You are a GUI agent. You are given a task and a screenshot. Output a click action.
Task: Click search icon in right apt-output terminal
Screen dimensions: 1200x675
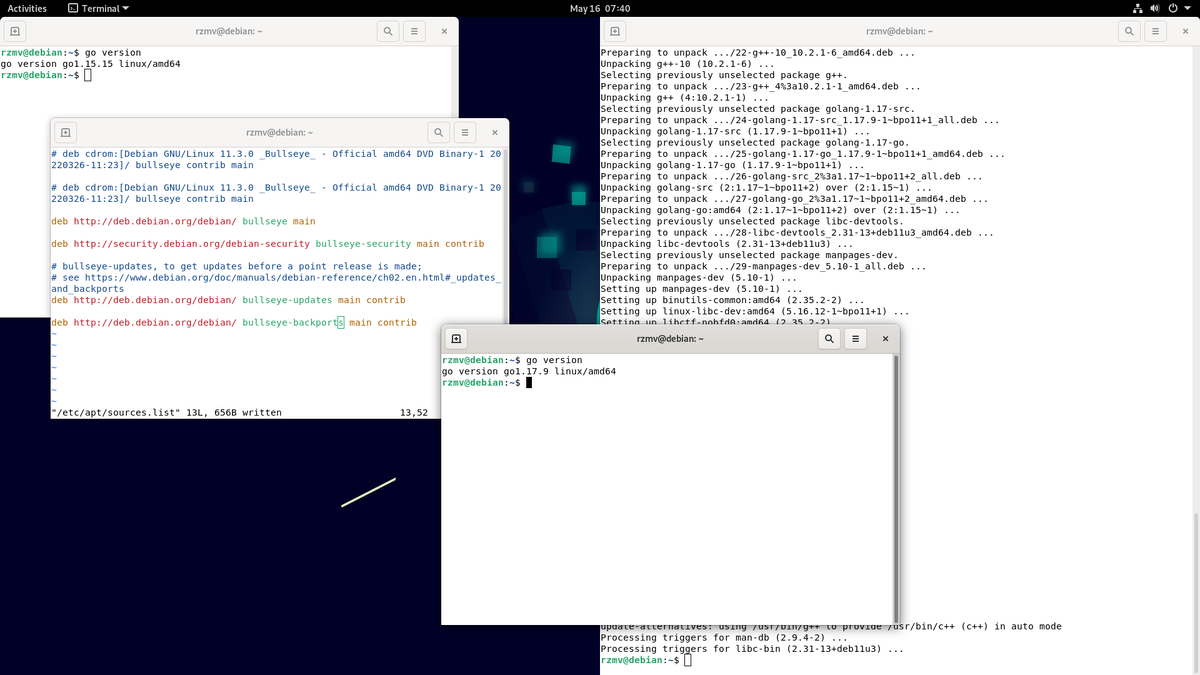[1129, 32]
